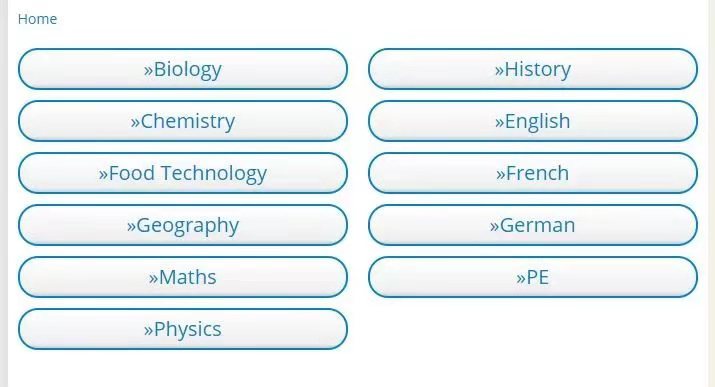The width and height of the screenshot is (715, 387).
Task: Click the » symbol before German
Action: pyautogui.click(x=494, y=227)
